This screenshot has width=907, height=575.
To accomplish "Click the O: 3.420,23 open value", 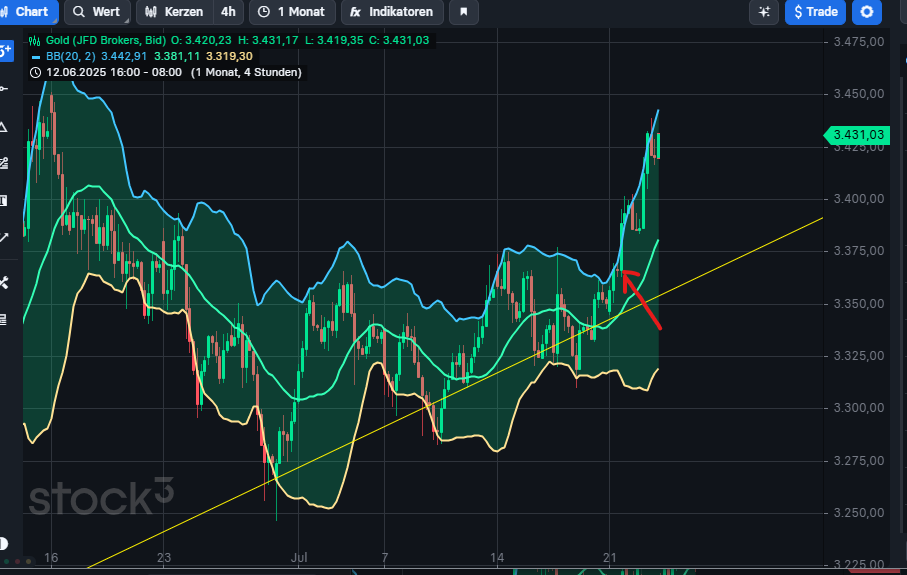I will pyautogui.click(x=201, y=40).
